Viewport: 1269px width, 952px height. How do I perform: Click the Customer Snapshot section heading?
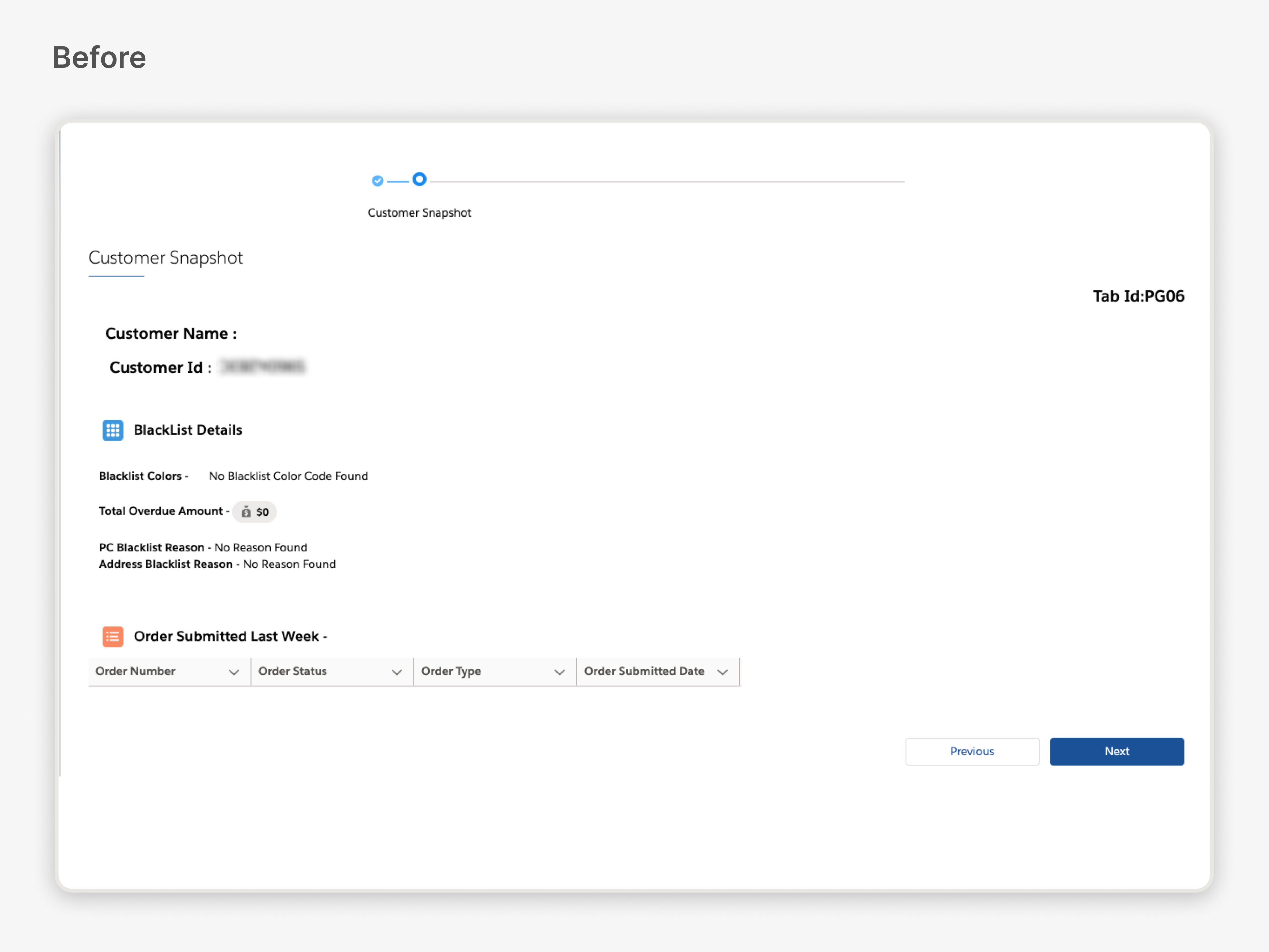point(165,258)
